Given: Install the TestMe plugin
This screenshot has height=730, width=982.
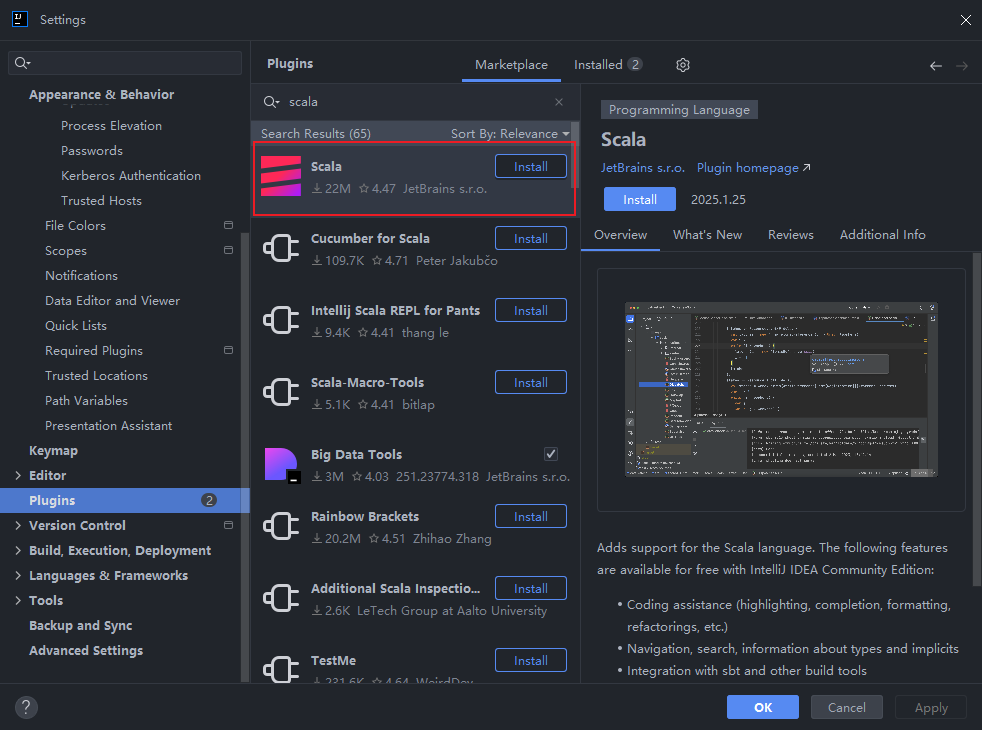Looking at the screenshot, I should [530, 661].
